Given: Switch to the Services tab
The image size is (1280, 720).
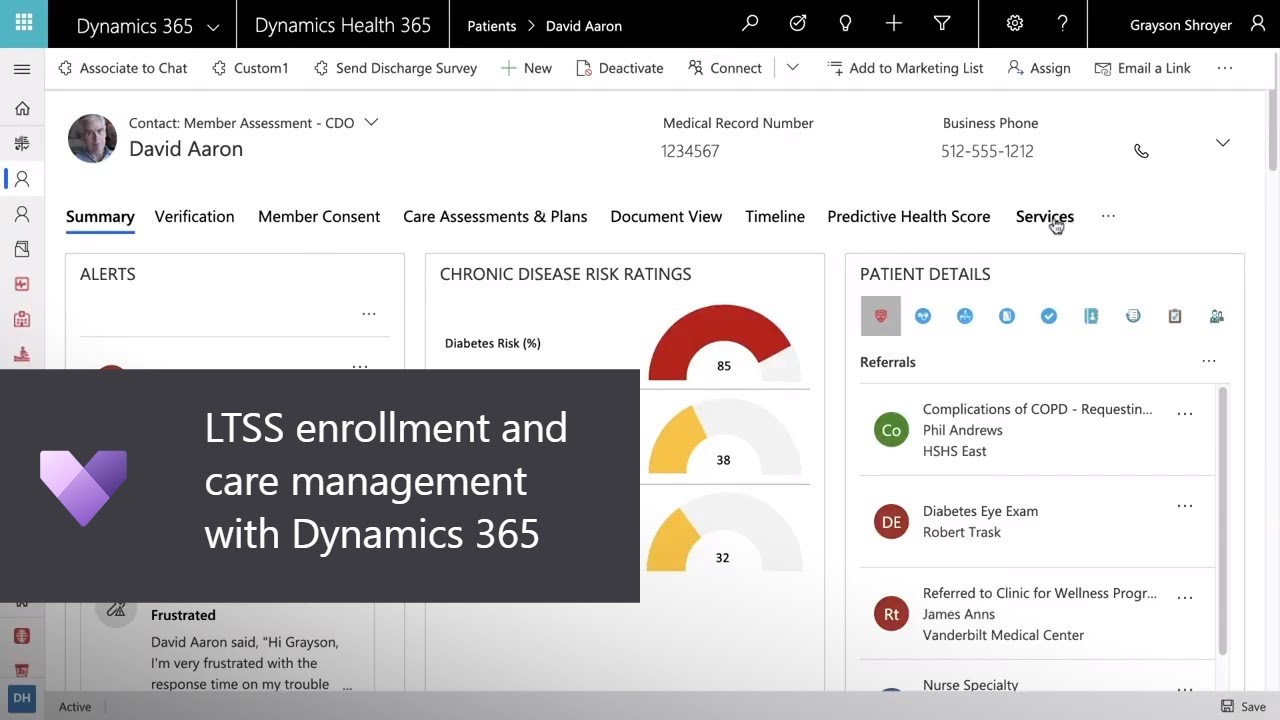Looking at the screenshot, I should tap(1044, 216).
